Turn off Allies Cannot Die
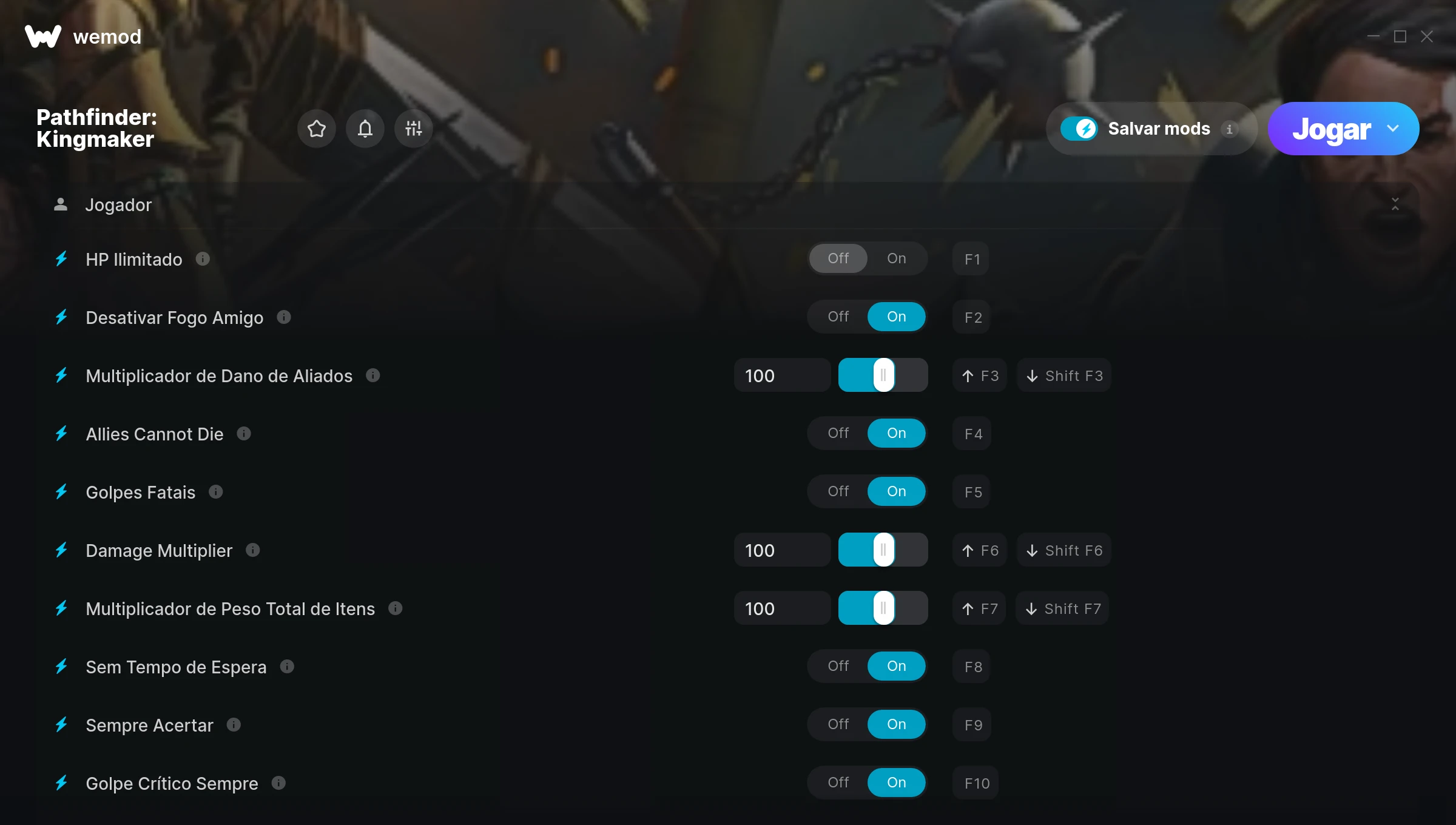This screenshot has height=825, width=1456. tap(838, 433)
